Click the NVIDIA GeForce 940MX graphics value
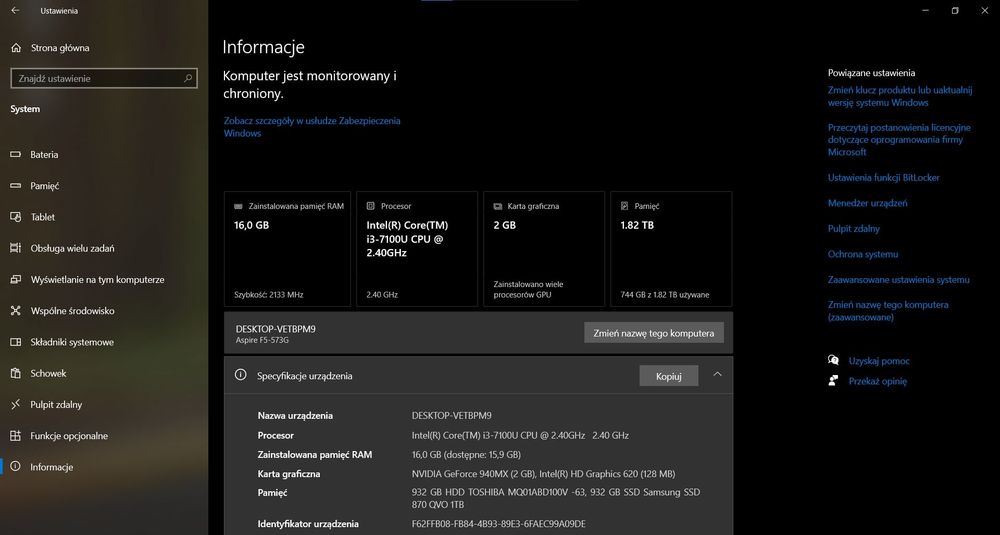 (543, 474)
